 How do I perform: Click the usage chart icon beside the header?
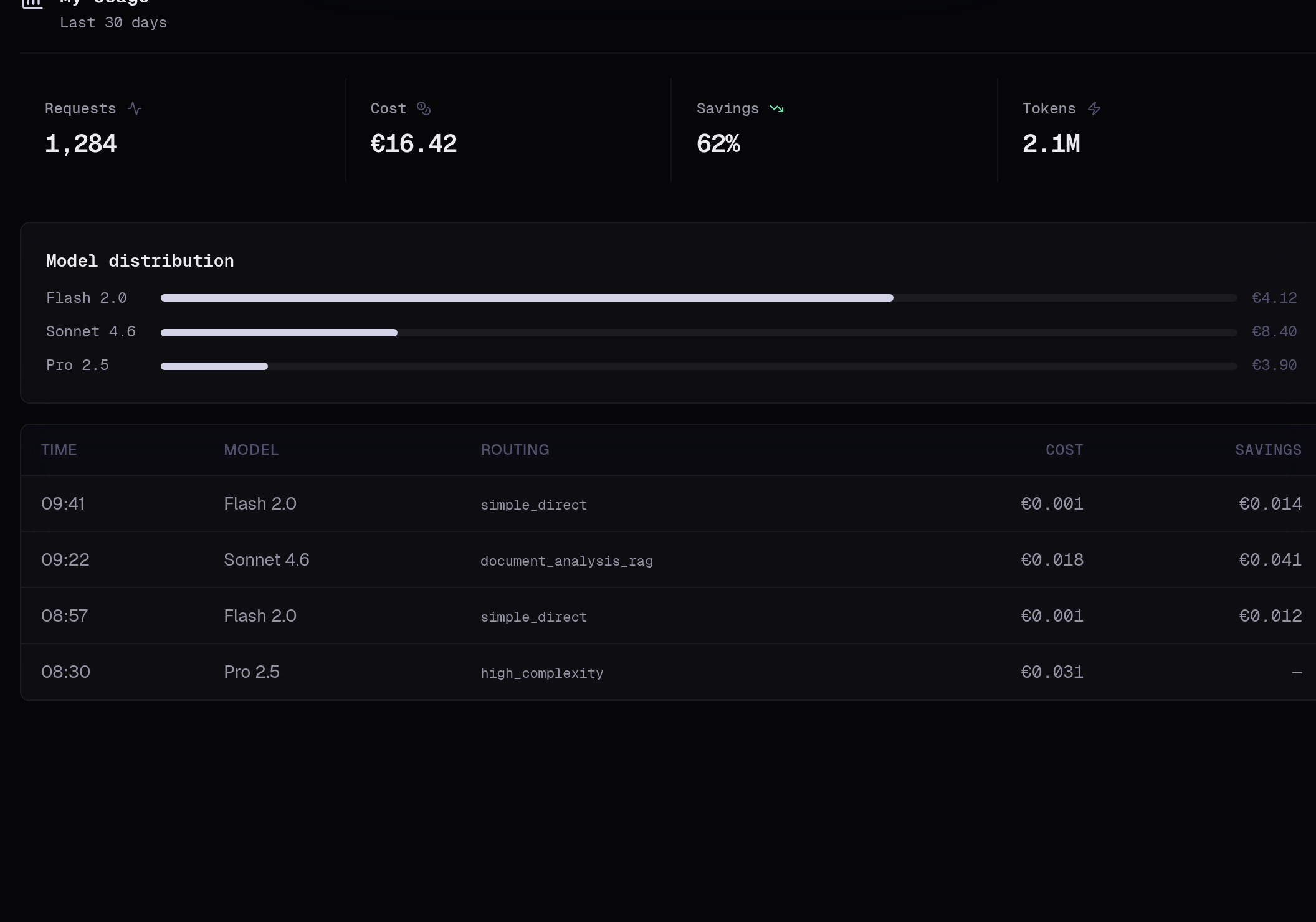pyautogui.click(x=32, y=4)
